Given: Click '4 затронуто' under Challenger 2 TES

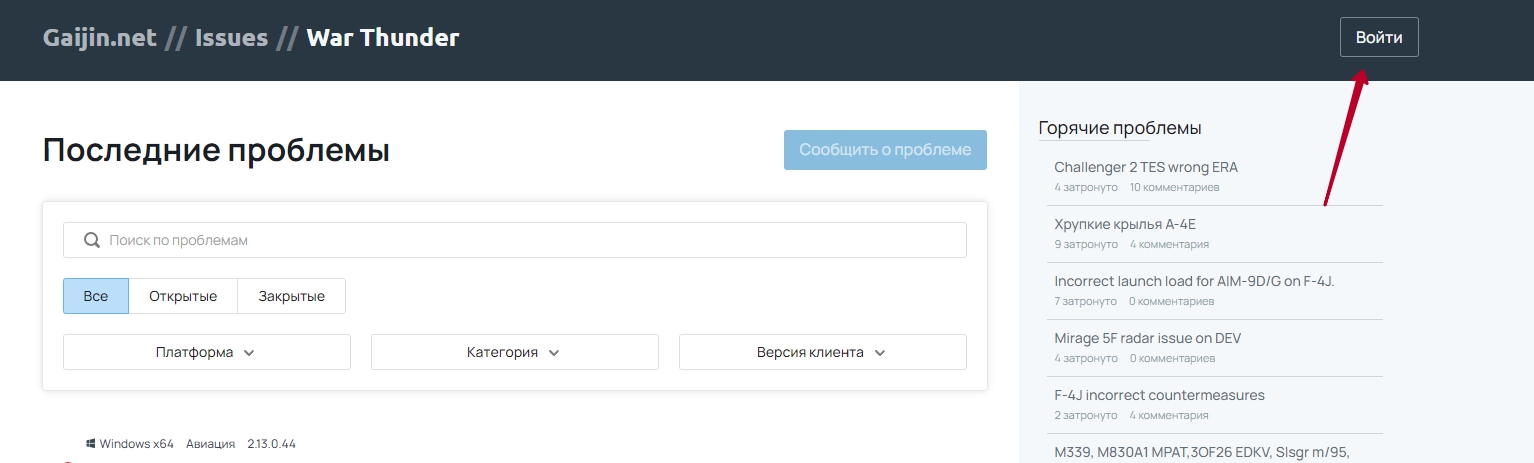Looking at the screenshot, I should click(1086, 187).
